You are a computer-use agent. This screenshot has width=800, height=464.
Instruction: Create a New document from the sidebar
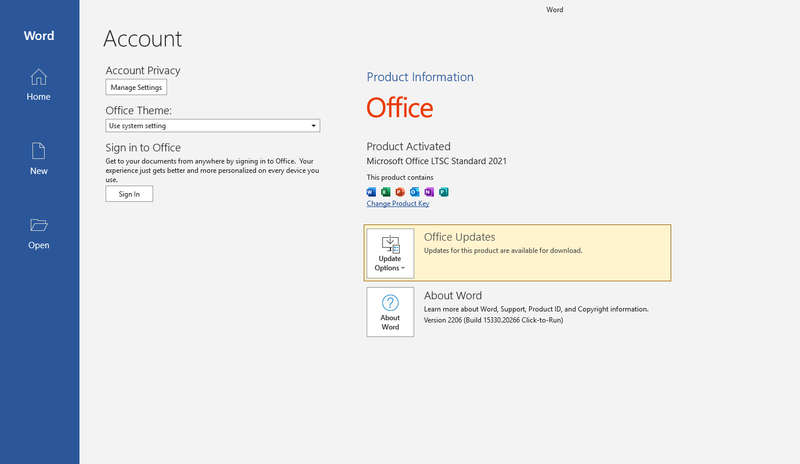tap(38, 159)
